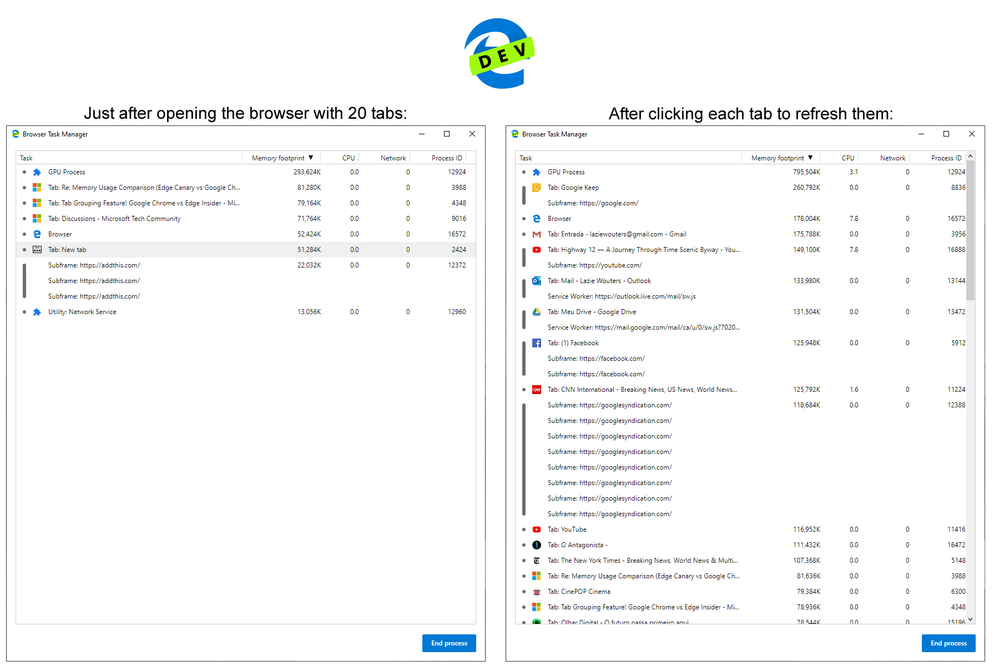This screenshot has width=999, height=666.
Task: Click New tab page icon in left window
Action: 37,250
